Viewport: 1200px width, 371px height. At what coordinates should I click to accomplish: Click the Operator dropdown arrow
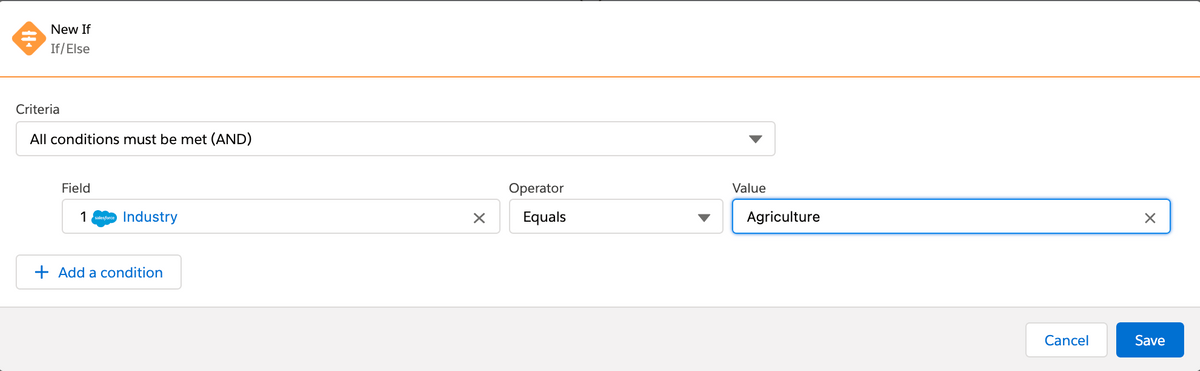coord(703,217)
